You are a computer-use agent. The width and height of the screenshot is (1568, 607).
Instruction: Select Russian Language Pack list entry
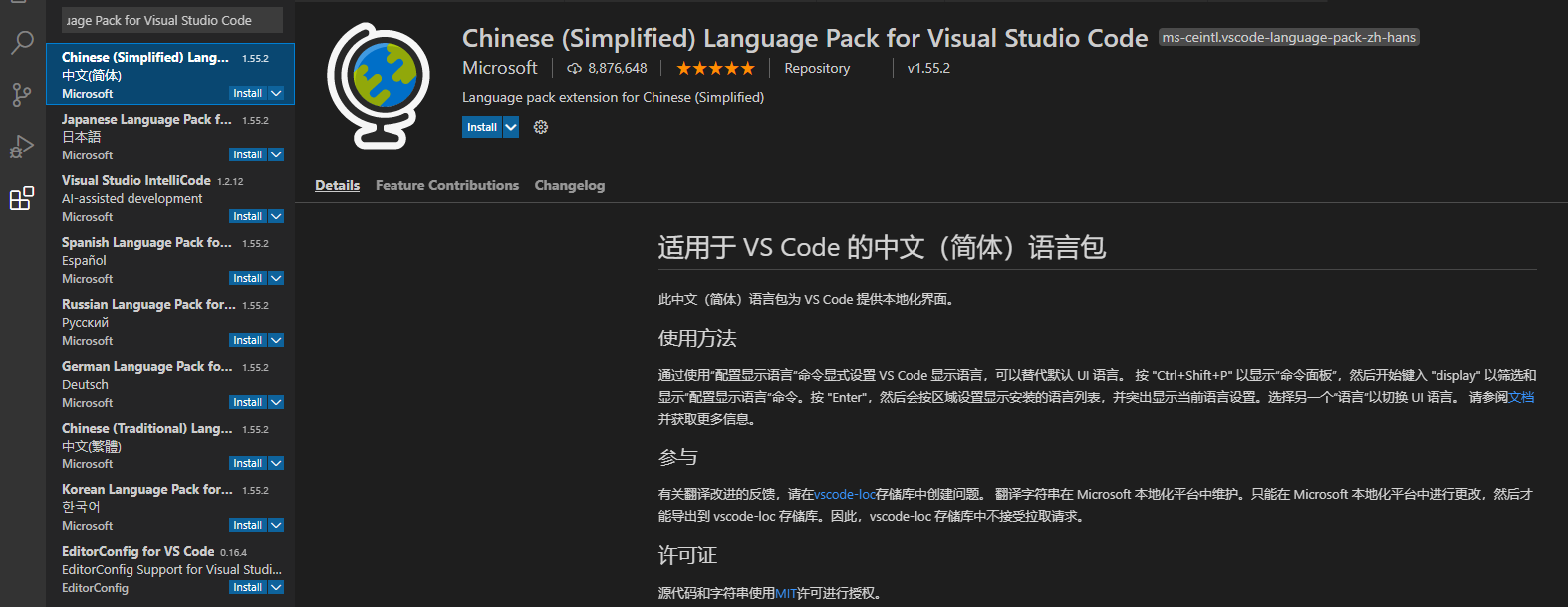[170, 321]
